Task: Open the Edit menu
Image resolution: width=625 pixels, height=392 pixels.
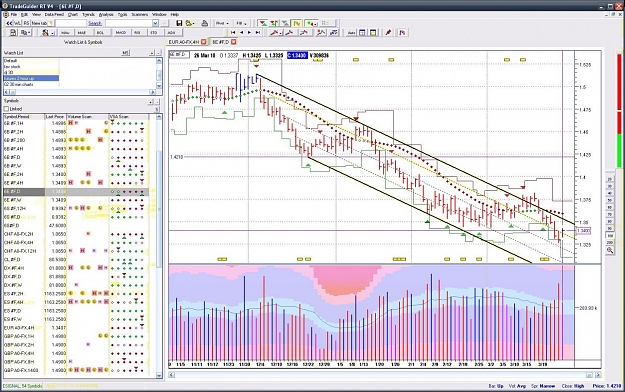Action: tap(24, 14)
